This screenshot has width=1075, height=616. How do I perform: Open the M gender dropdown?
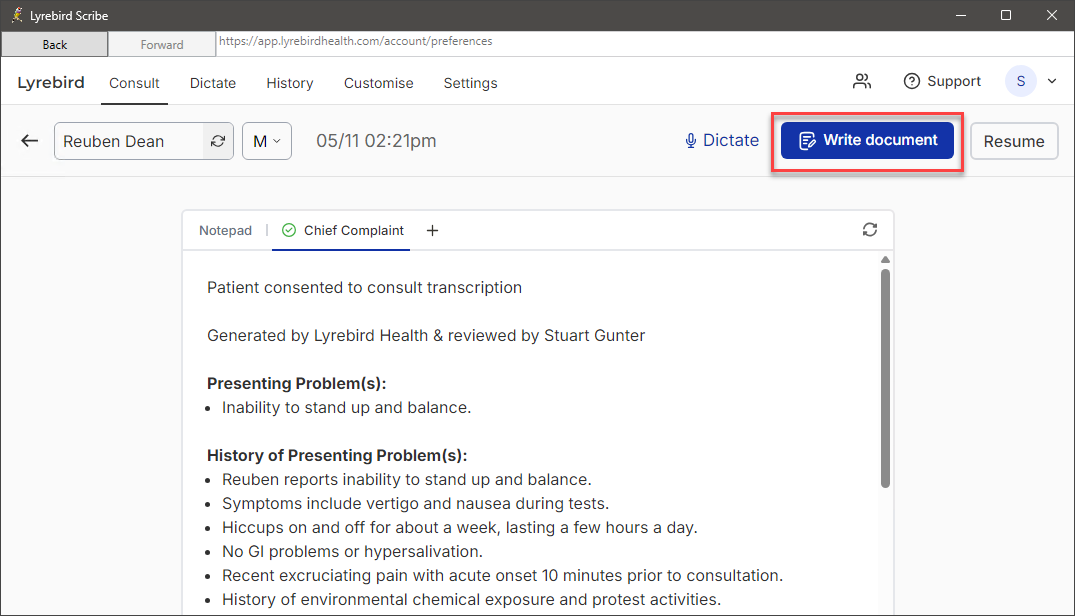(x=267, y=141)
